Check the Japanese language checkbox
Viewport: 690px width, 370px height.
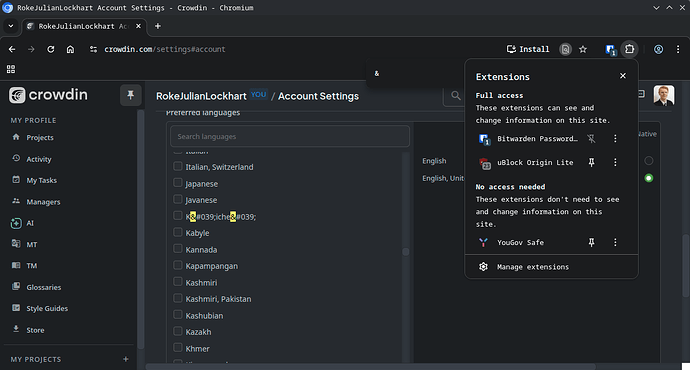click(x=177, y=183)
